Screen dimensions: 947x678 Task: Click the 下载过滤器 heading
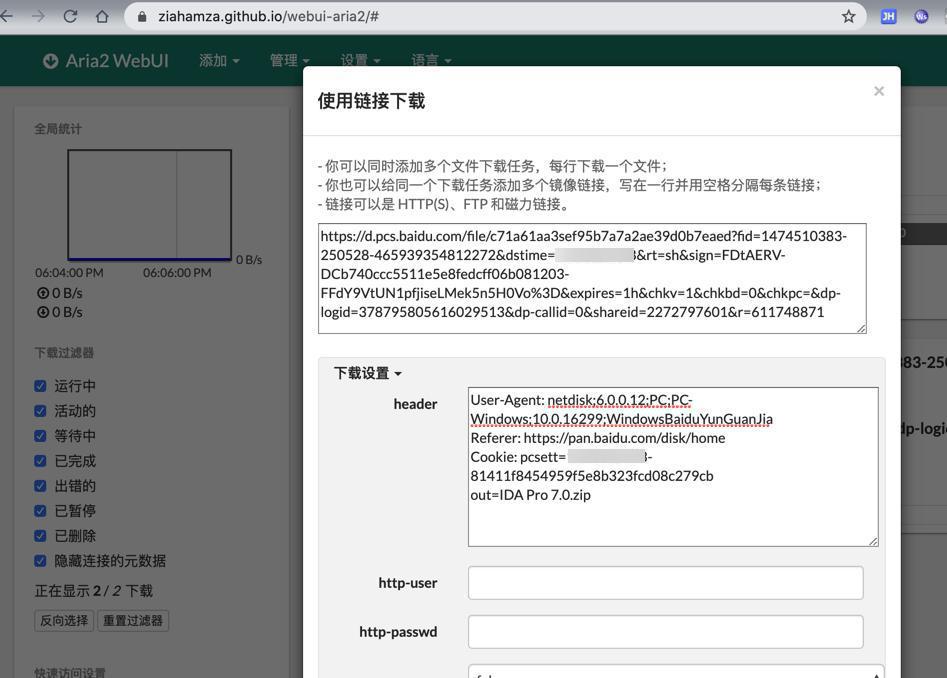click(x=64, y=353)
